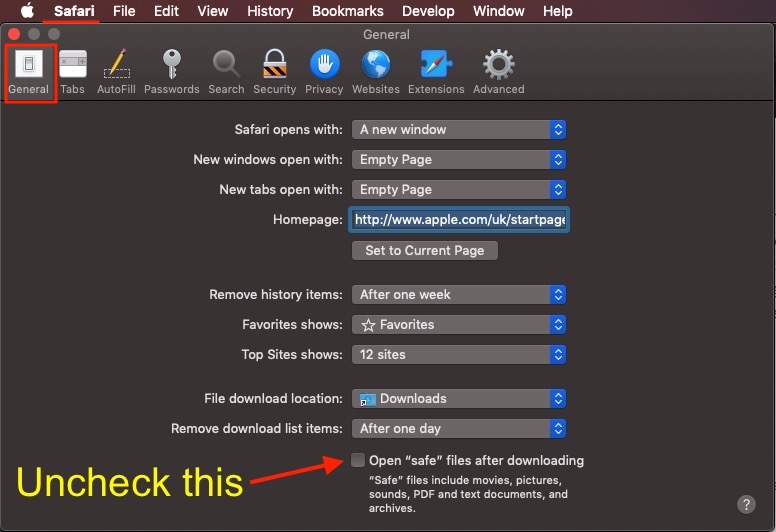The width and height of the screenshot is (776, 532).
Task: Open the Security padlock pane
Action: [x=275, y=72]
